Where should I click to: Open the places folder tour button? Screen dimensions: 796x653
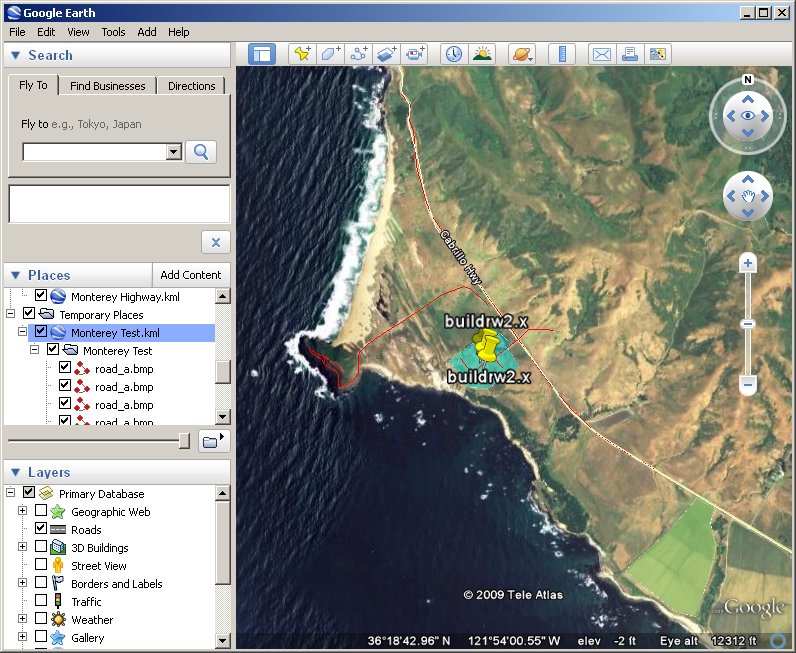(x=214, y=441)
